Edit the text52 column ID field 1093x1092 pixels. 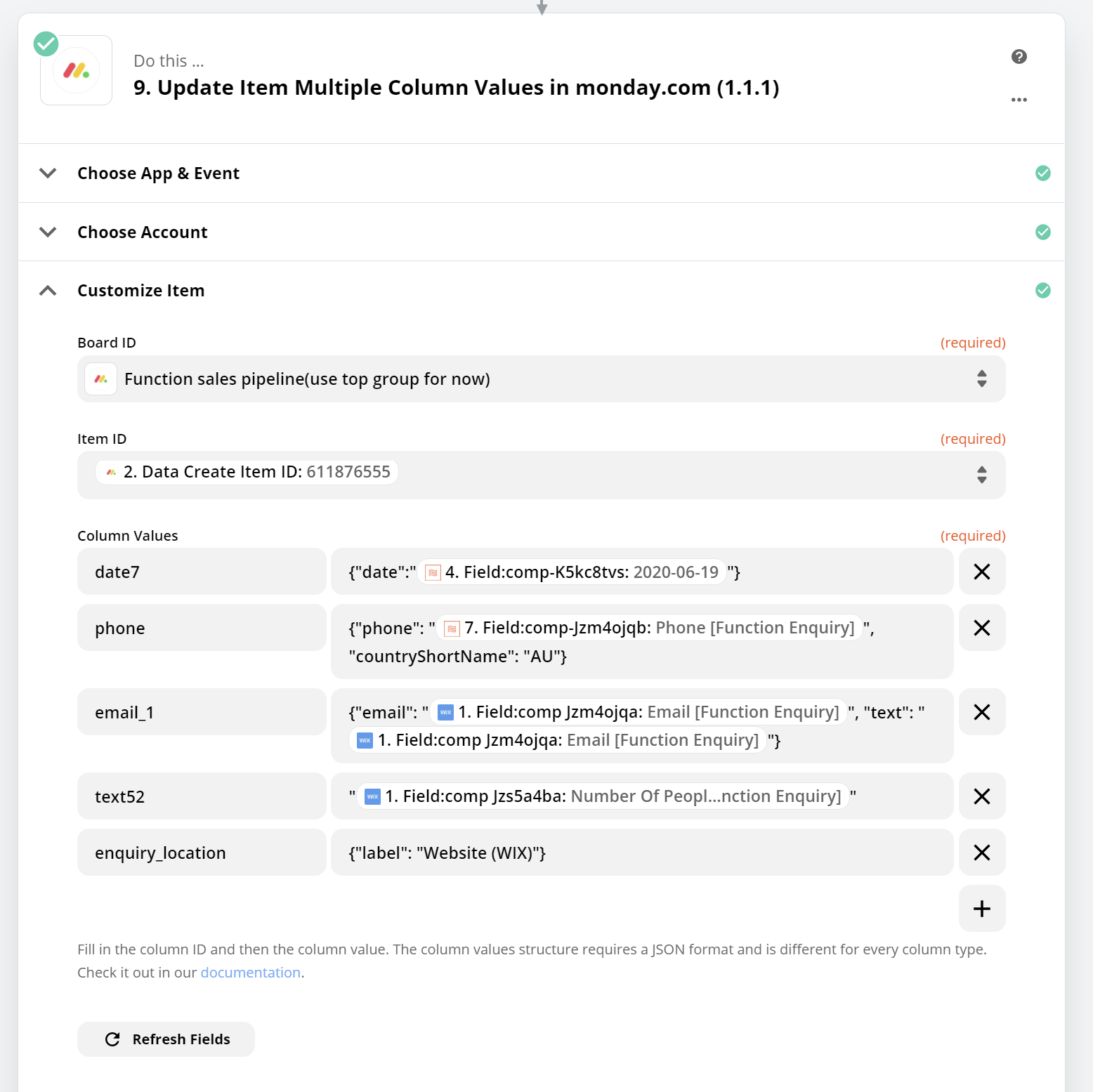[202, 796]
